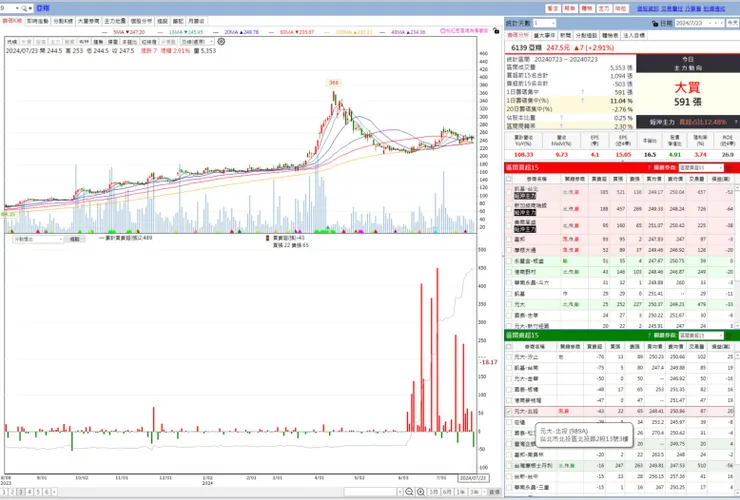740x500 pixels.
Task: Toggle the lock icon above the price axis
Action: point(496,31)
